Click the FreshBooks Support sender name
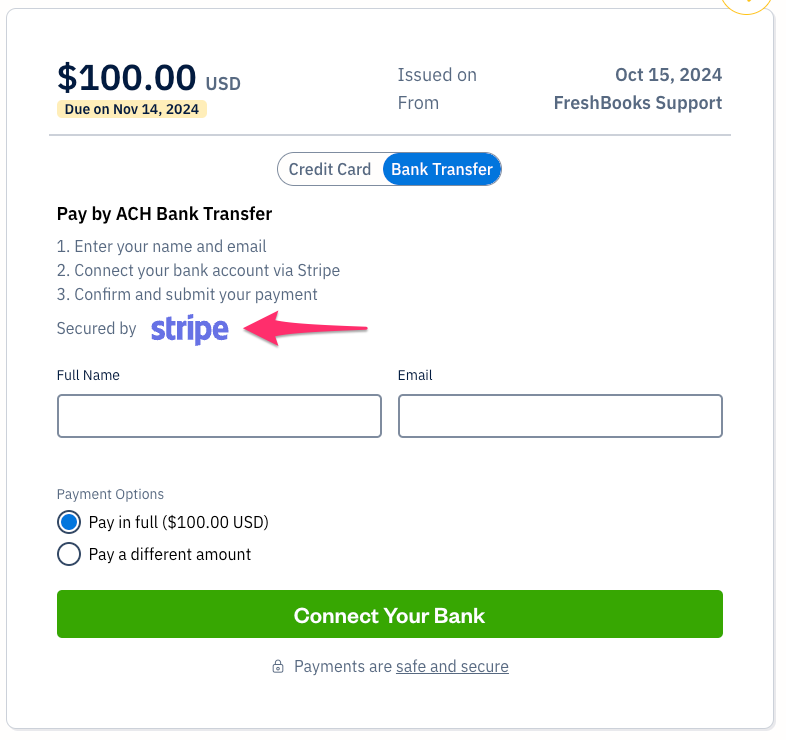 point(637,103)
